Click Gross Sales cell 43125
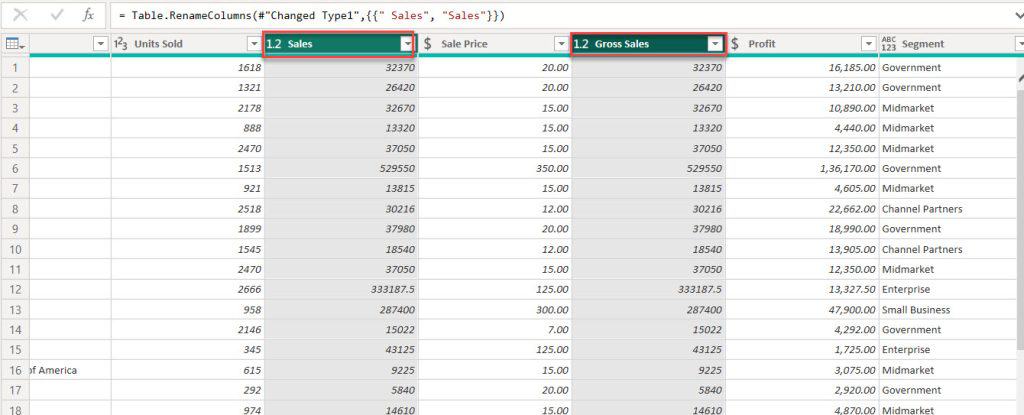 (648, 350)
